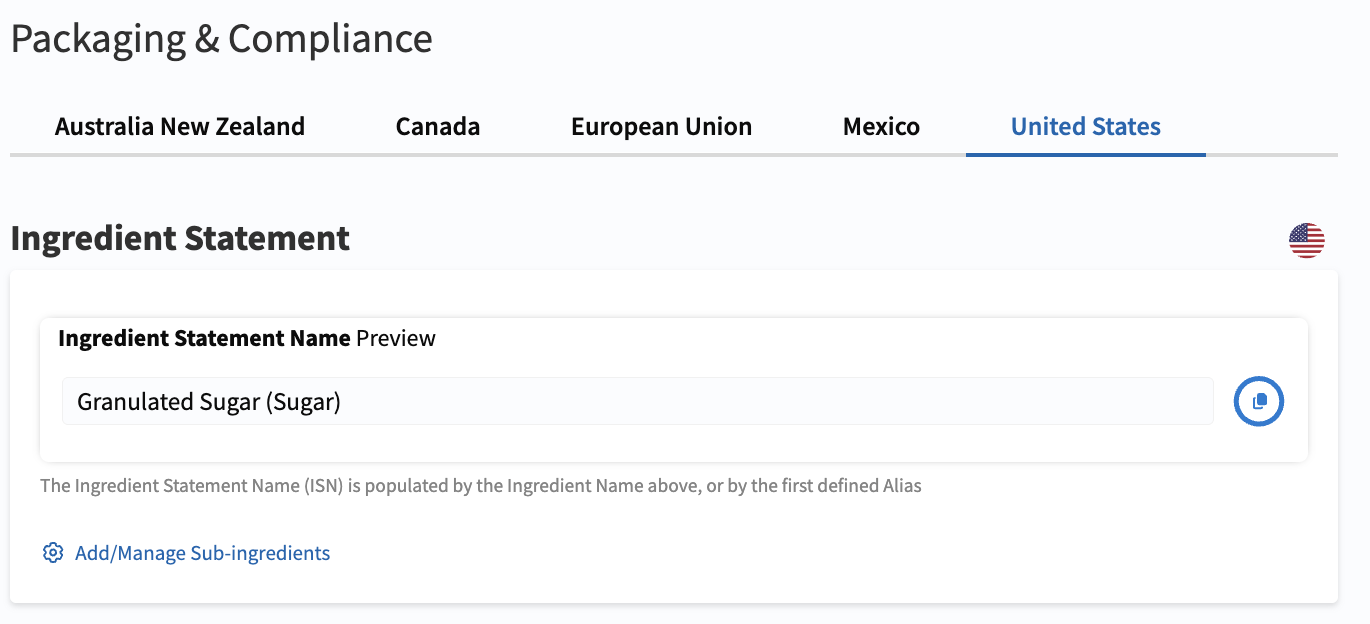This screenshot has height=624, width=1370.
Task: Click the parenthesized (Sugar) text in preview
Action: tap(303, 402)
